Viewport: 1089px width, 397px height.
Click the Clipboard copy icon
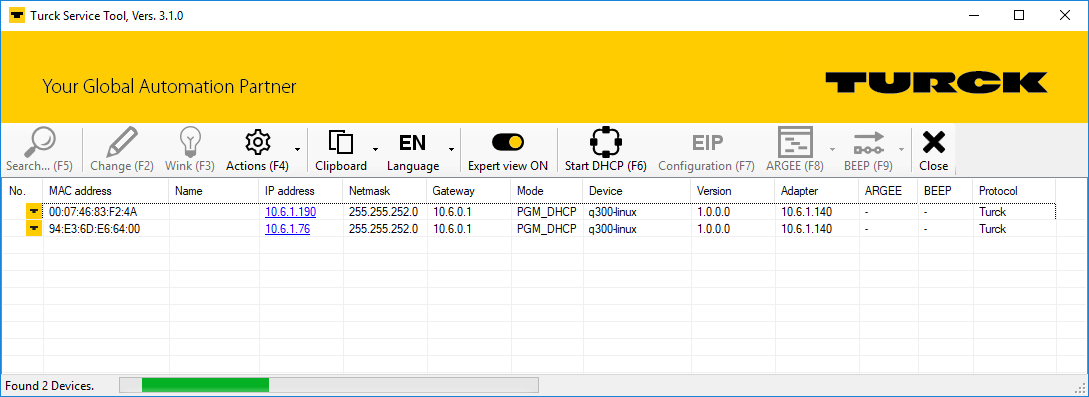341,142
